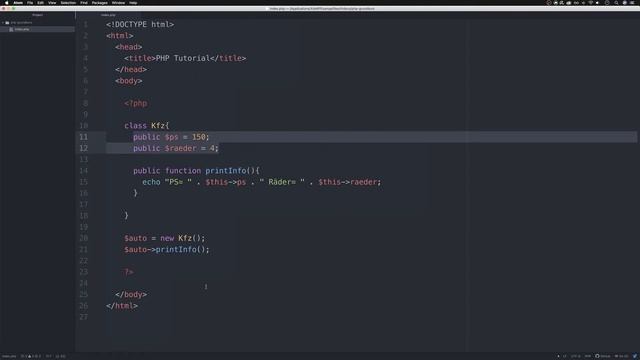Collapse the project root folder
Viewport: 640px width, 360px height.
tap(3, 23)
